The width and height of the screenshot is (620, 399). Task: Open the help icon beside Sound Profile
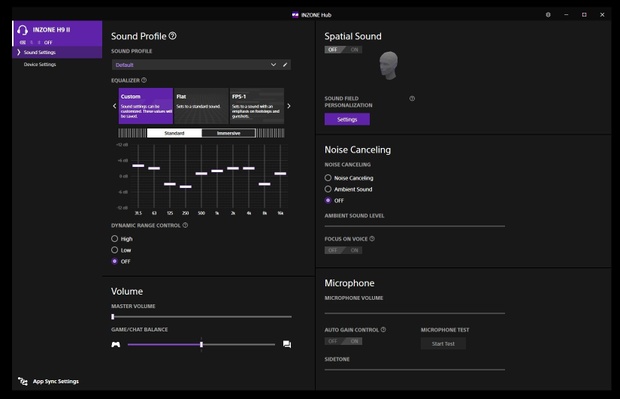(172, 36)
